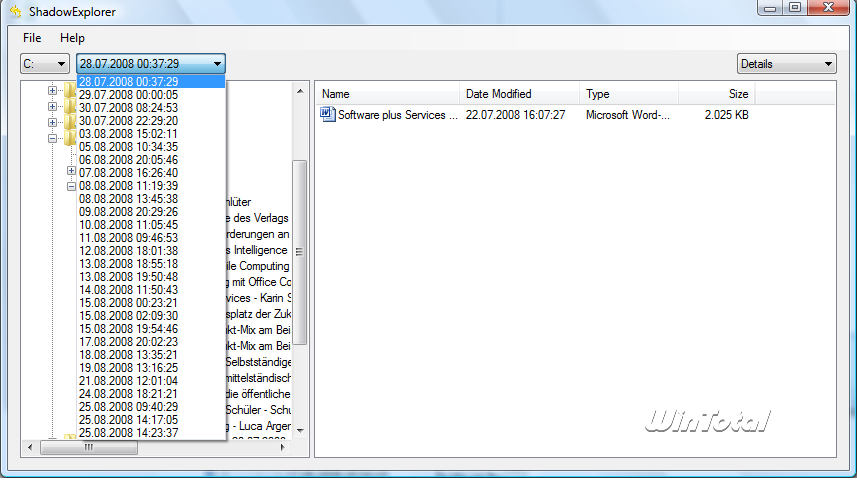
Task: Select the Software plus Services file name
Action: (x=398, y=115)
